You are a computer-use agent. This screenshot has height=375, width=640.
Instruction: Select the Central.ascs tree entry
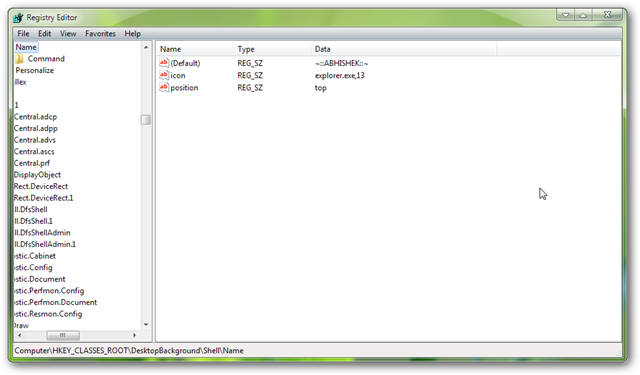34,151
